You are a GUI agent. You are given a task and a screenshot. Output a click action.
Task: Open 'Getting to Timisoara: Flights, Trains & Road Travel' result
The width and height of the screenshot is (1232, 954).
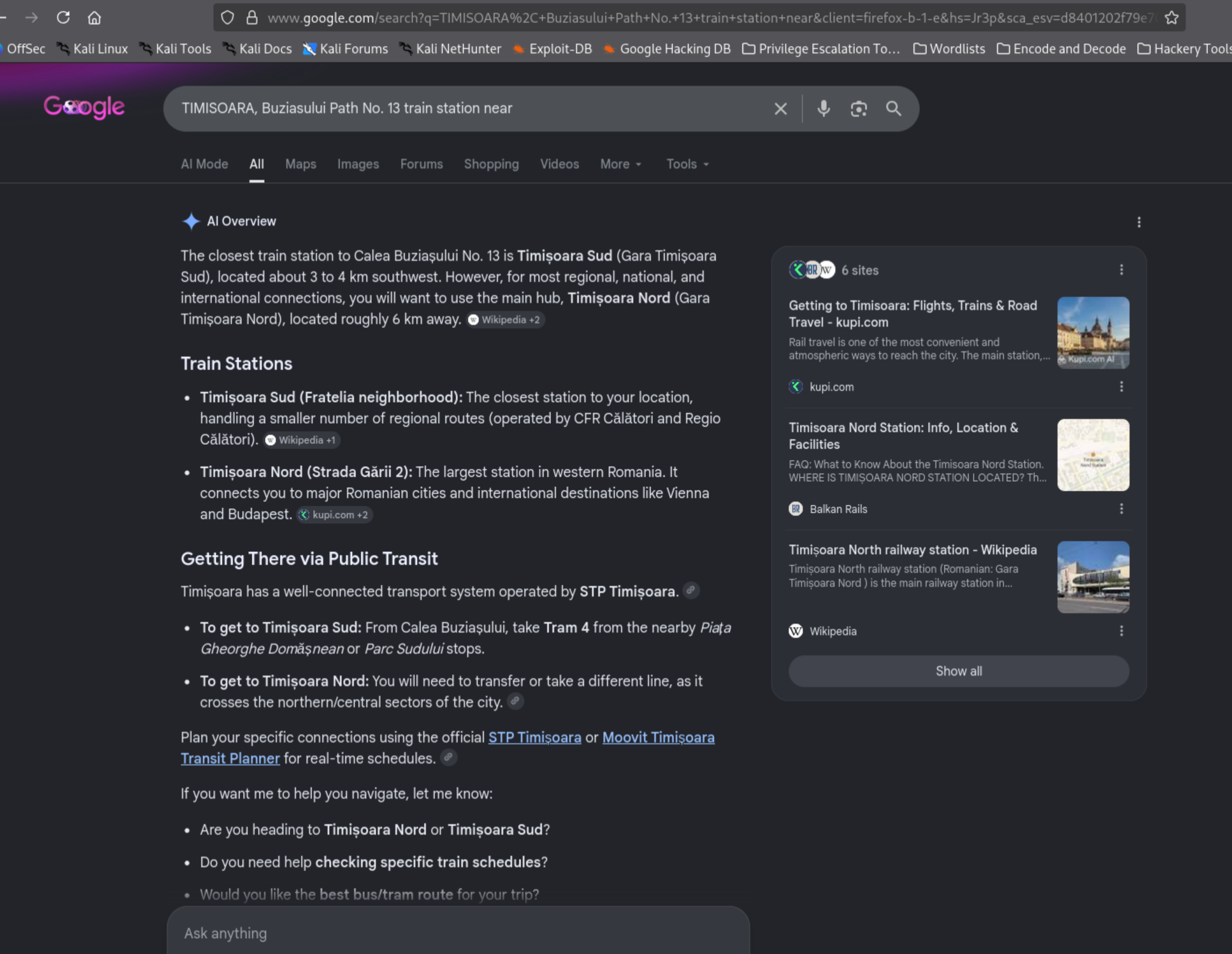(x=913, y=314)
